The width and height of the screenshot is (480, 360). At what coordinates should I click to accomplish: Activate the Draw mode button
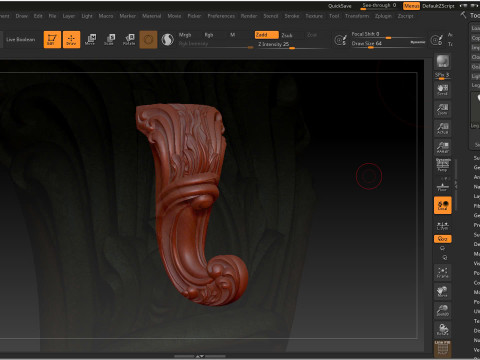71,40
